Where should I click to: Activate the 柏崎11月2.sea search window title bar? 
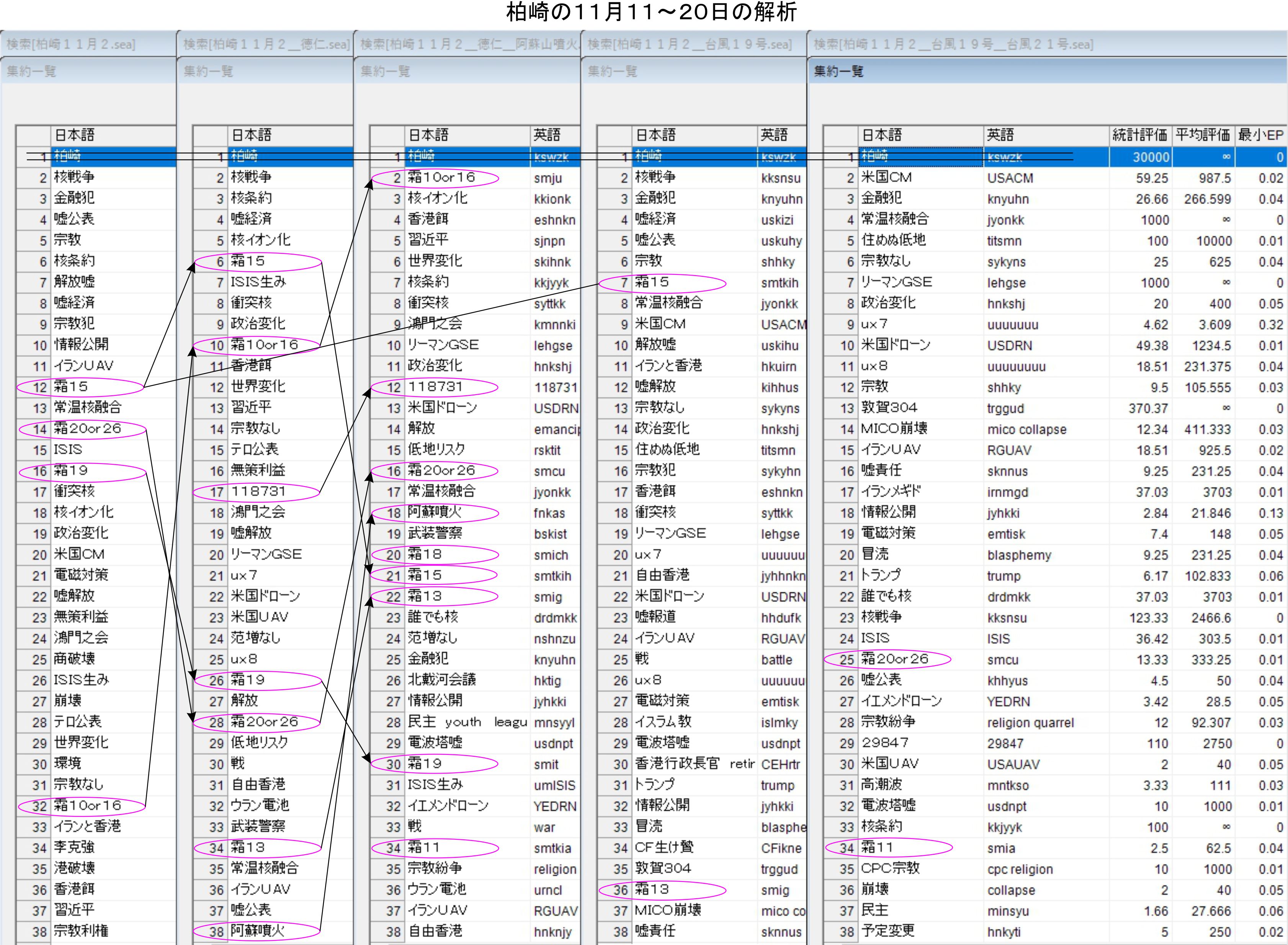pos(72,44)
